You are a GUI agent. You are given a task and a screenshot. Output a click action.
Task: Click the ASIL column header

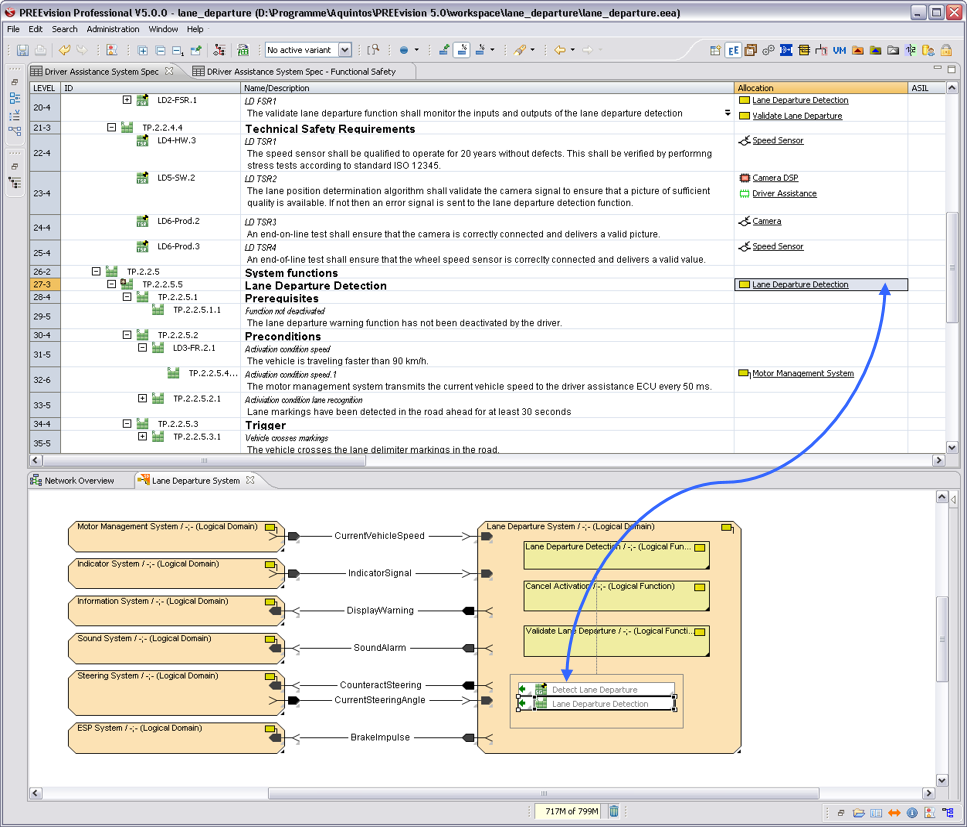tap(926, 88)
